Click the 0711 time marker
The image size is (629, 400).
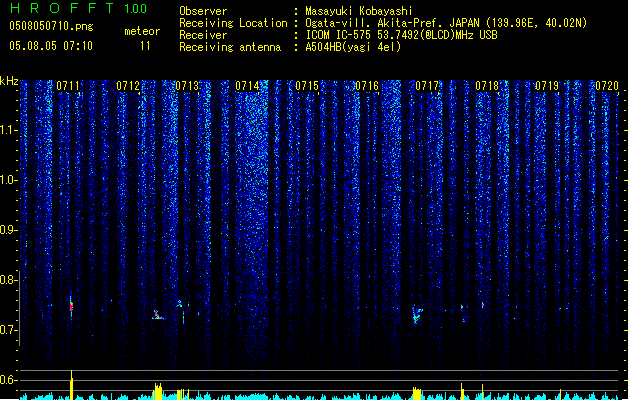(68, 86)
